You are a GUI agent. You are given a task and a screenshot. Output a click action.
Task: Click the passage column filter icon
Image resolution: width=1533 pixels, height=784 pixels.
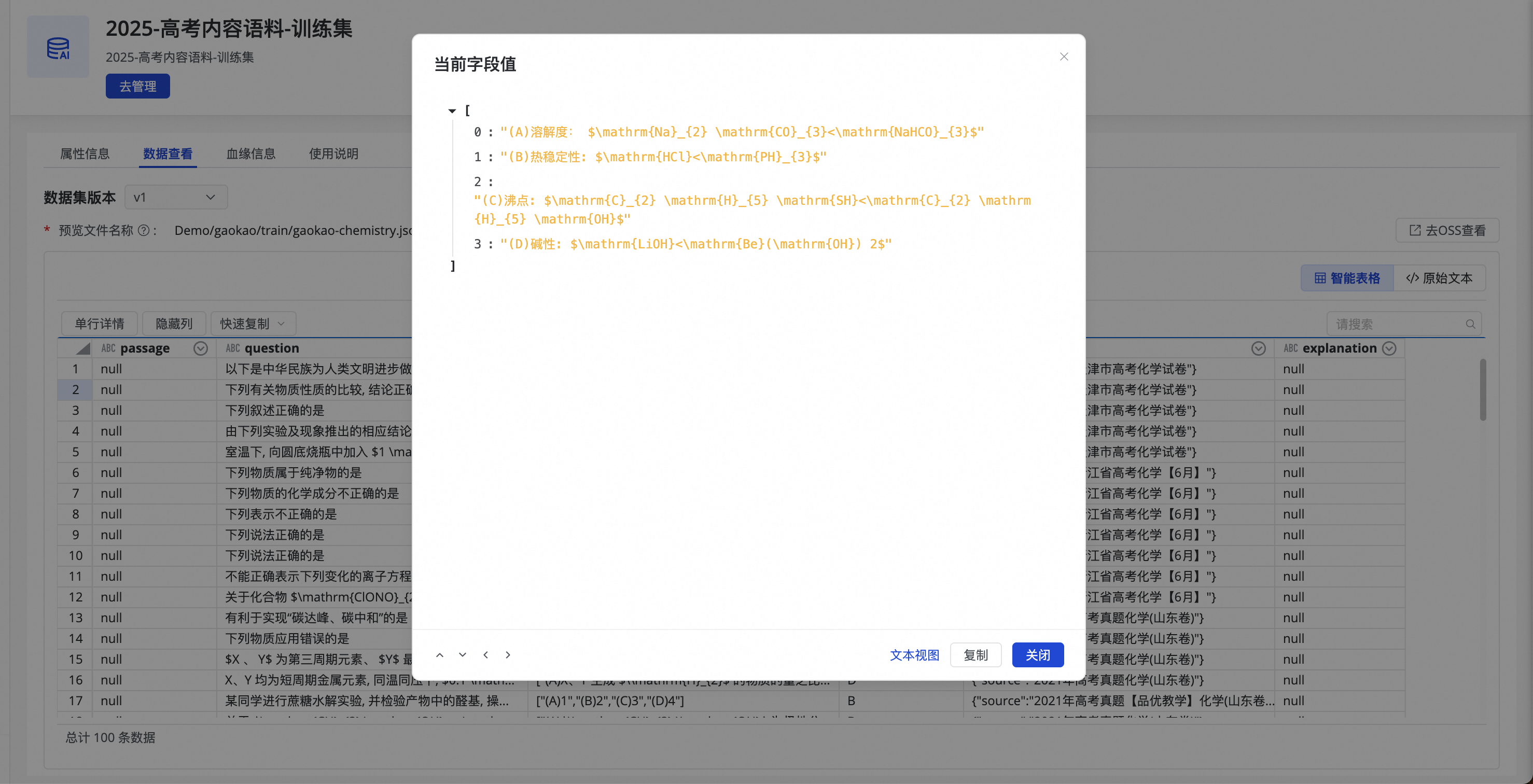201,348
